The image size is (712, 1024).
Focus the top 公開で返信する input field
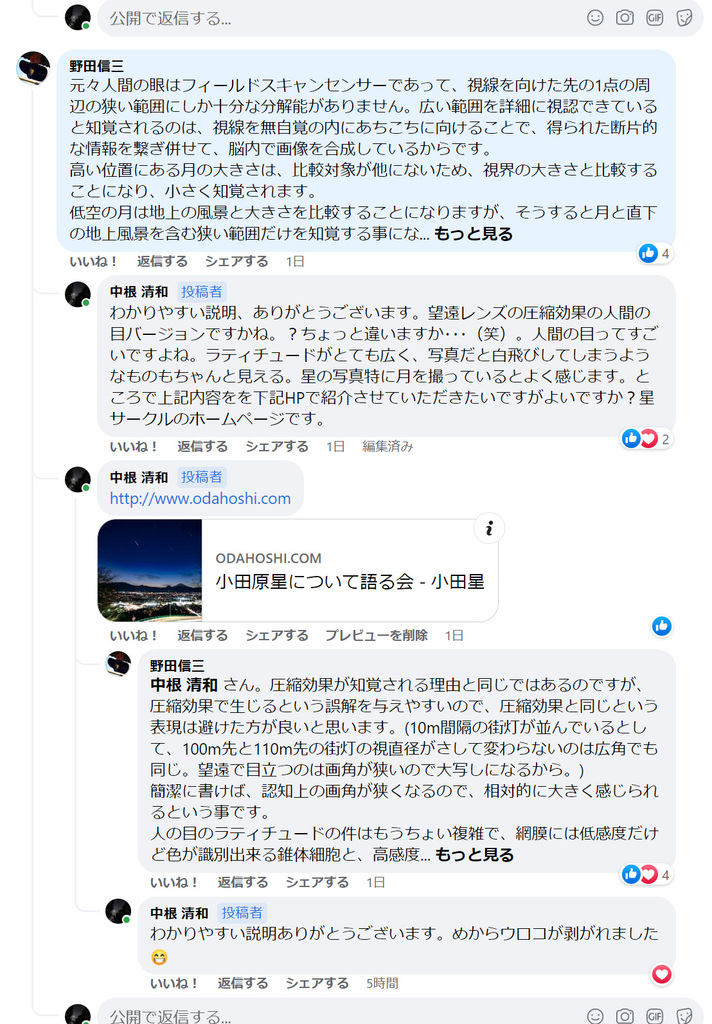click(x=340, y=18)
